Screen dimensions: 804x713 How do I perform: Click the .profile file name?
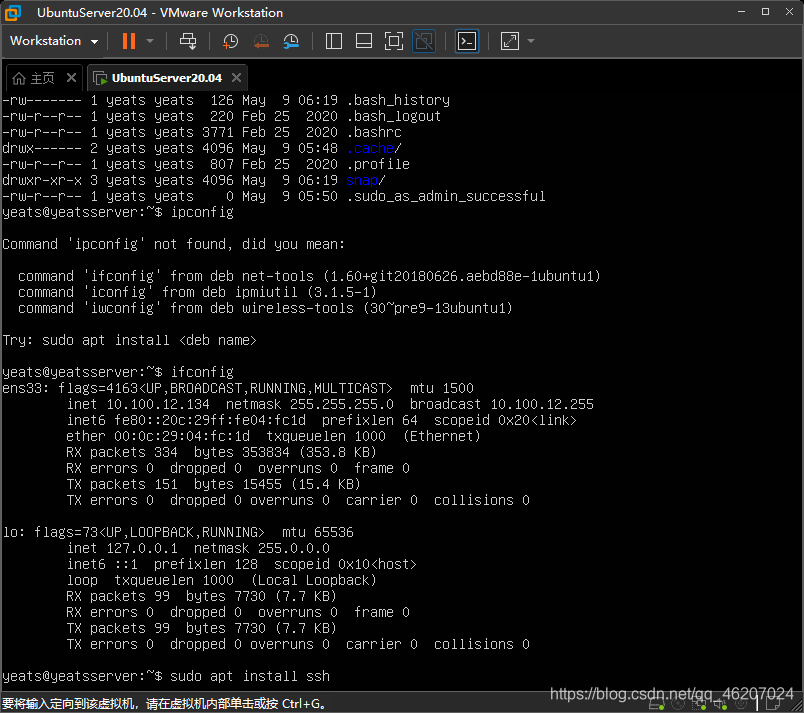378,165
